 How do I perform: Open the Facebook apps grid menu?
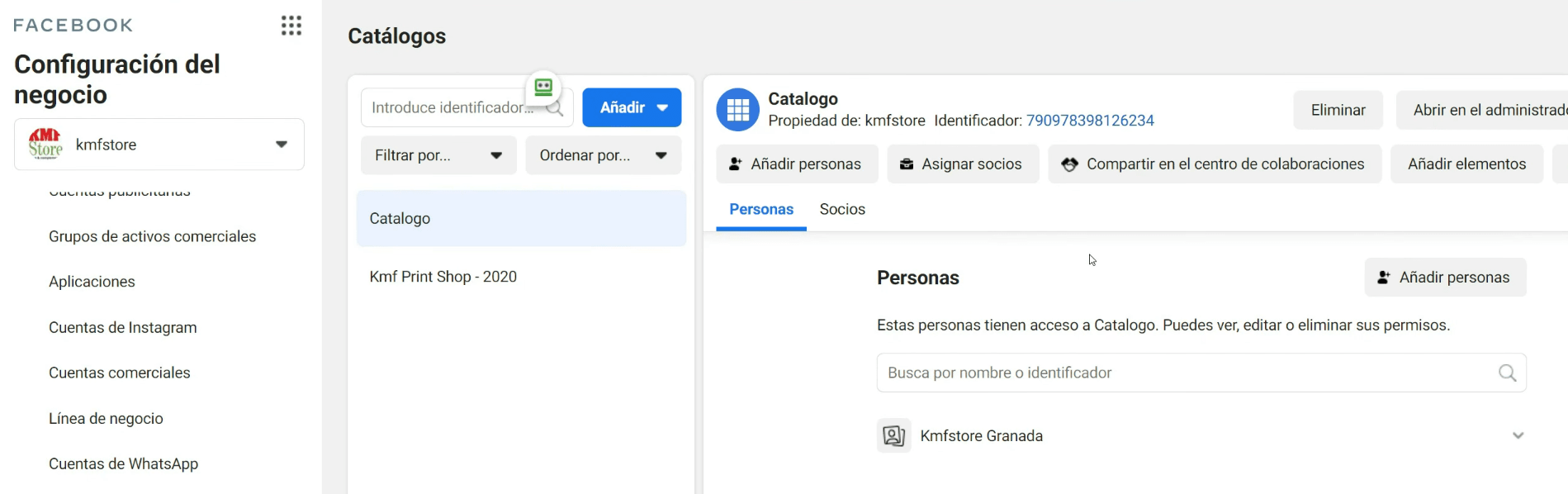pos(291,26)
